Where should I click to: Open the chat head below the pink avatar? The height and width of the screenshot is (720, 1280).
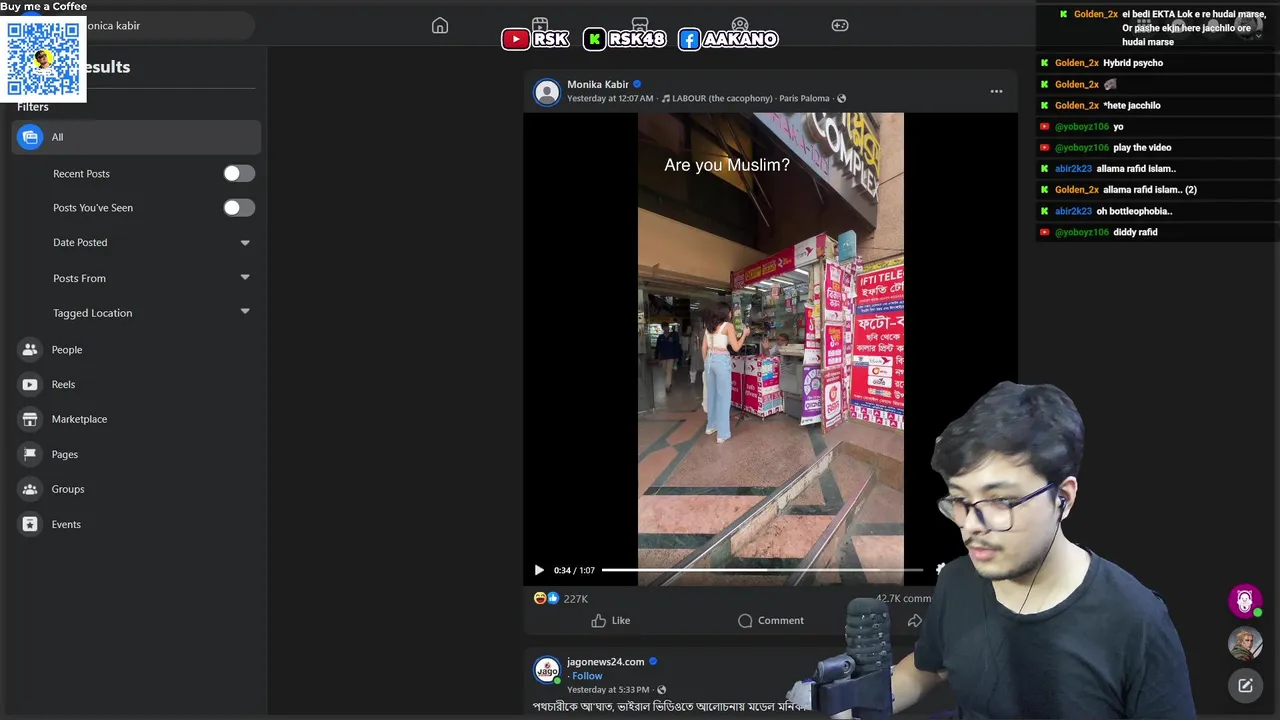pos(1245,644)
